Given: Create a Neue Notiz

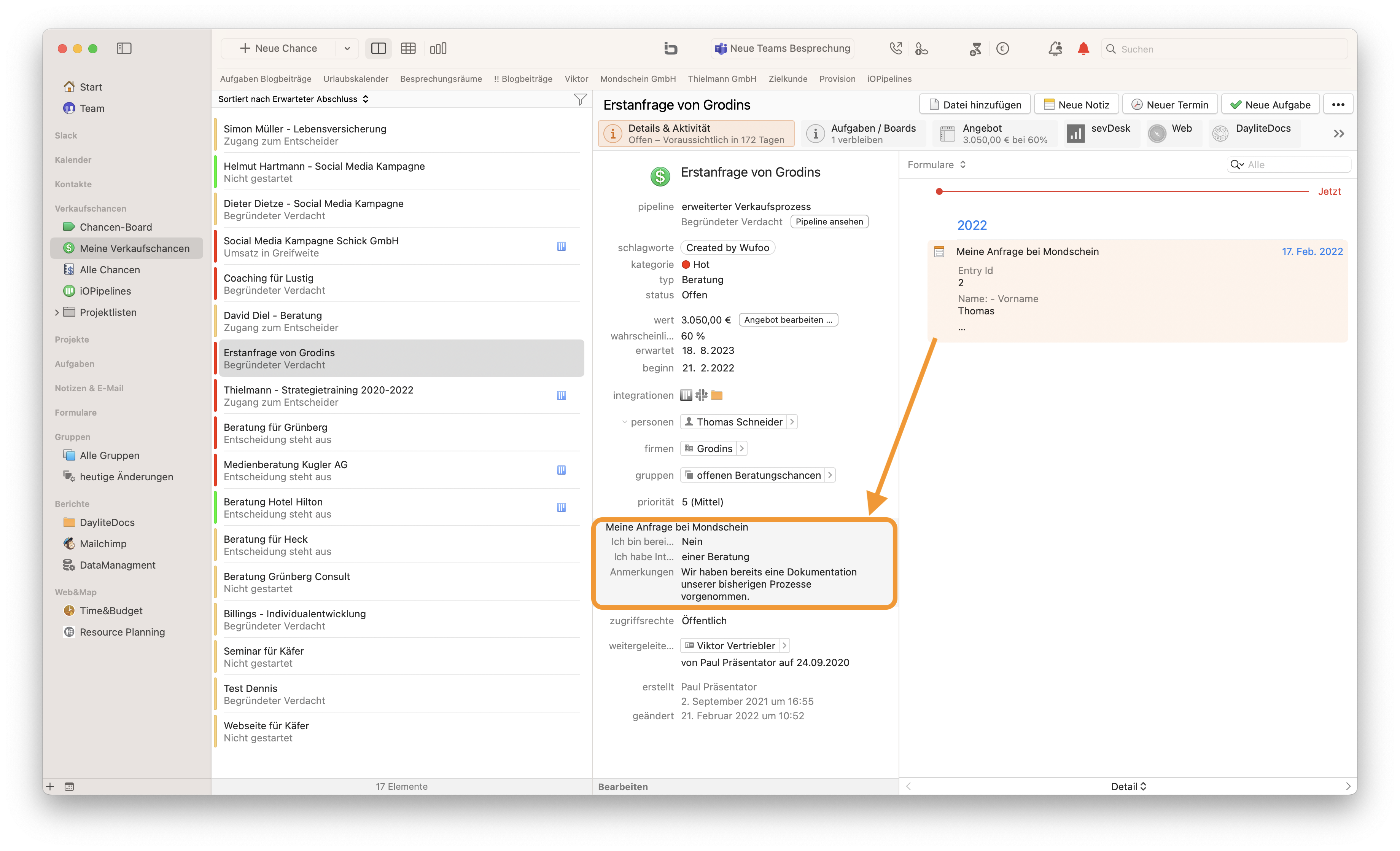Looking at the screenshot, I should tap(1077, 105).
